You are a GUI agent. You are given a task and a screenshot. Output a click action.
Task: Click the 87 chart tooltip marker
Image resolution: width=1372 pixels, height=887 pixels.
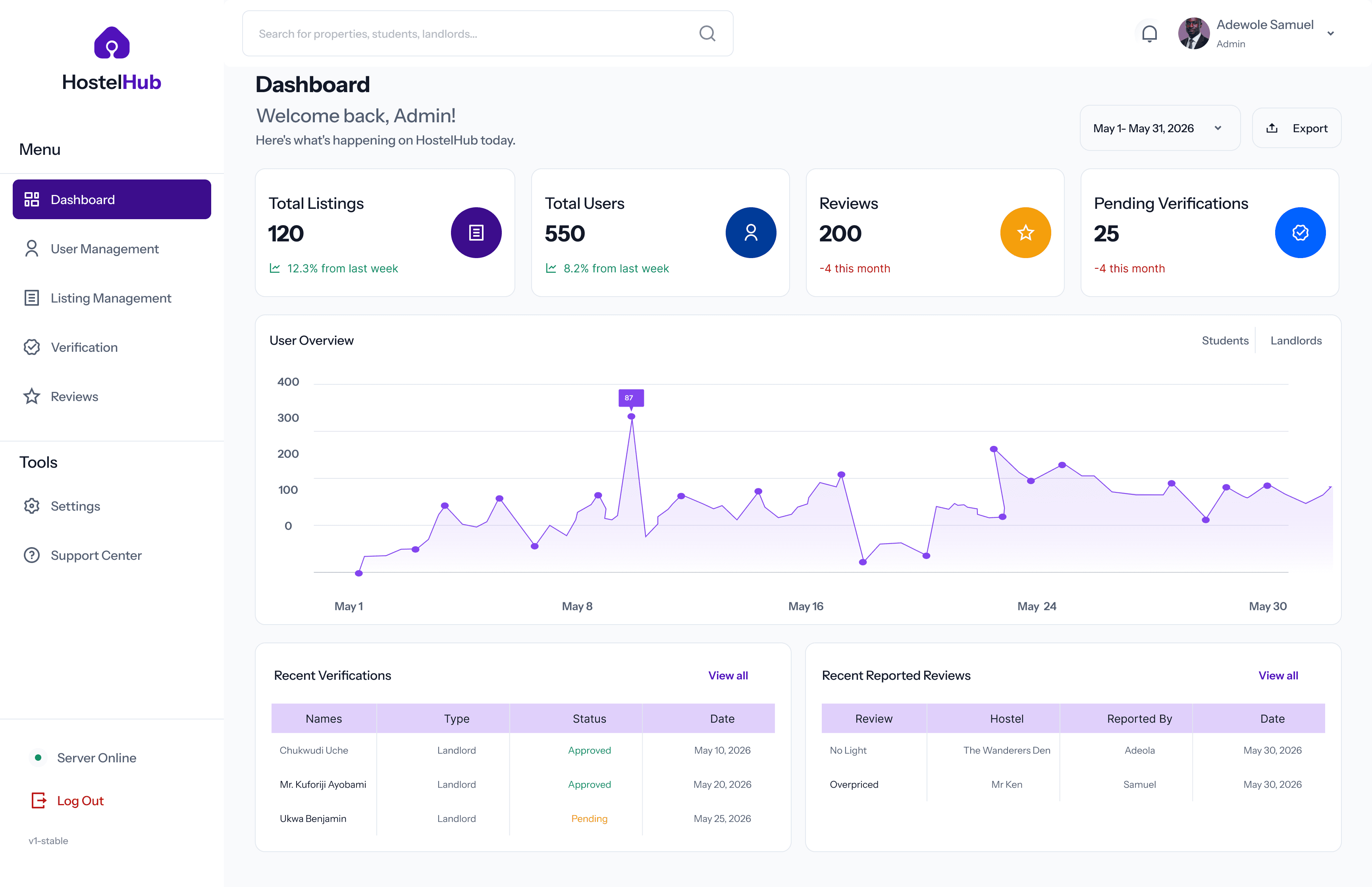tap(630, 398)
